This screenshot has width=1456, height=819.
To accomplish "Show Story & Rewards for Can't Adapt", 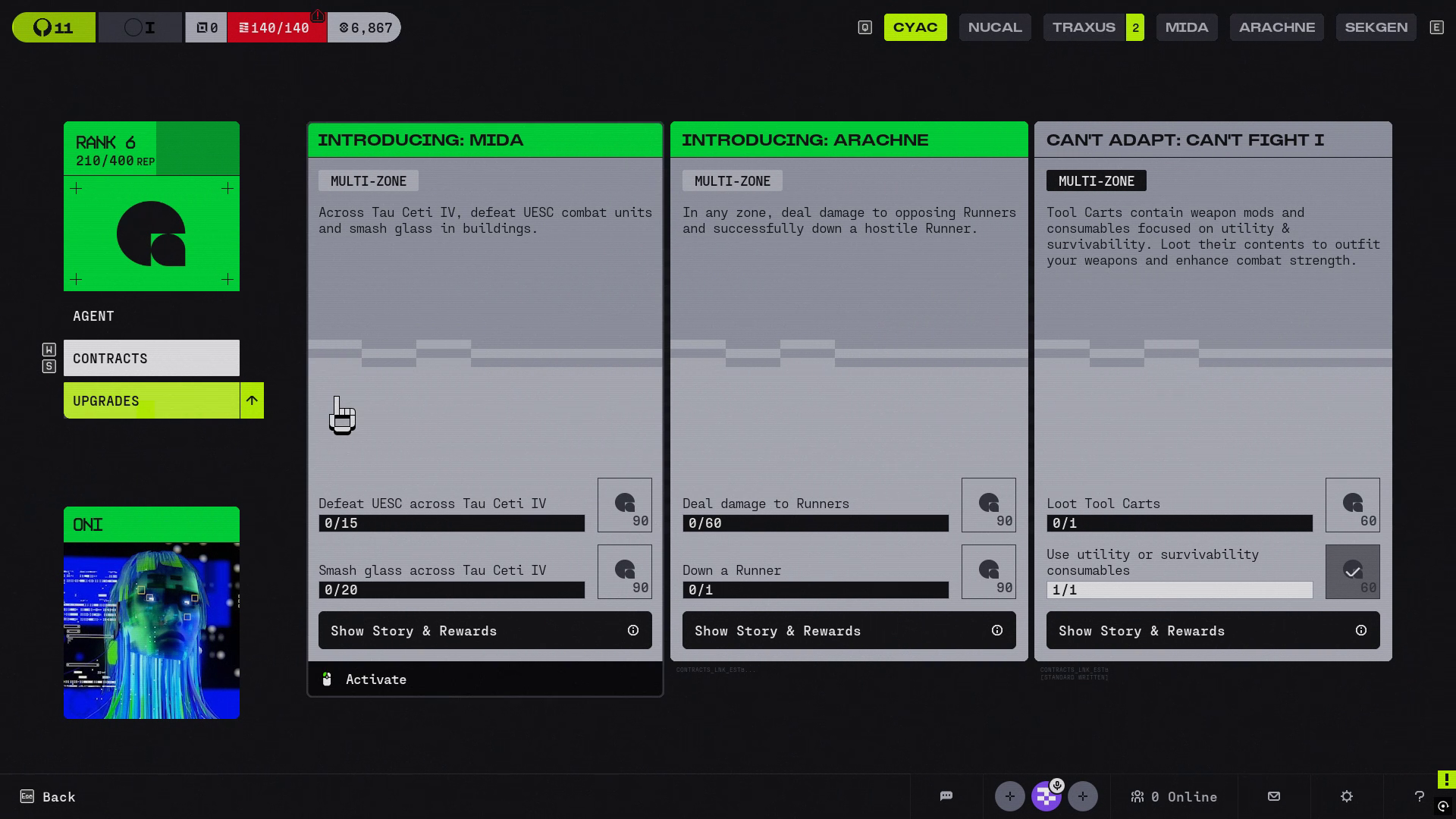I will tap(1213, 631).
